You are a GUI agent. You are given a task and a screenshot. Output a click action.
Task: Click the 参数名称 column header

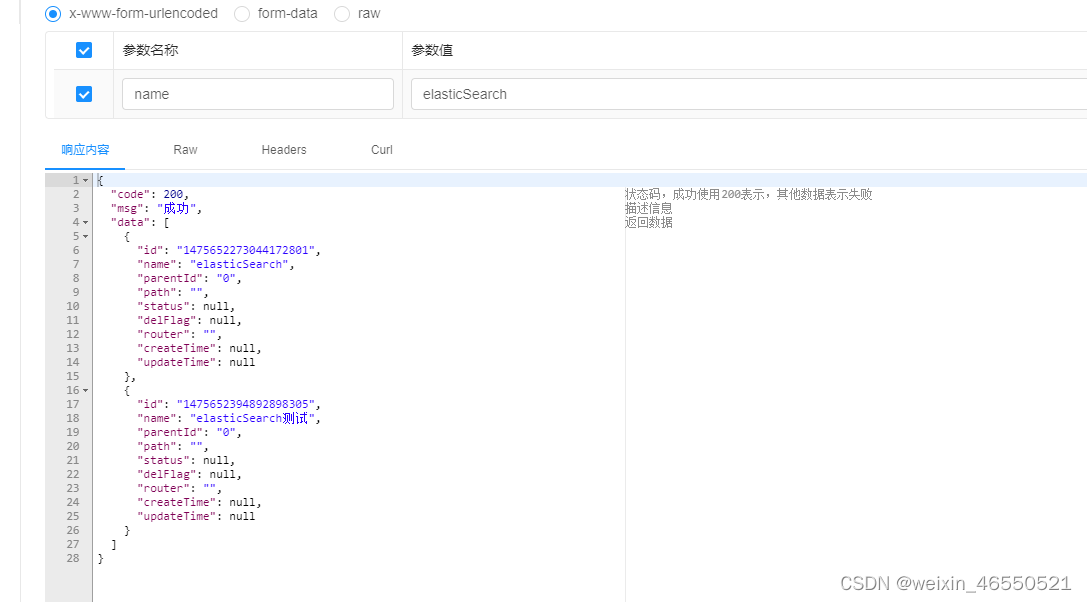(x=150, y=50)
